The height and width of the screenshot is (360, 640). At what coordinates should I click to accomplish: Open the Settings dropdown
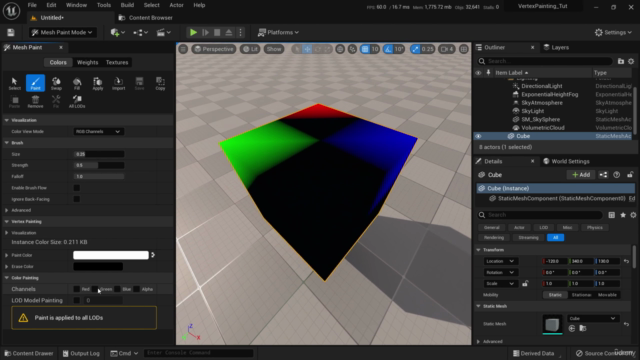tap(613, 32)
